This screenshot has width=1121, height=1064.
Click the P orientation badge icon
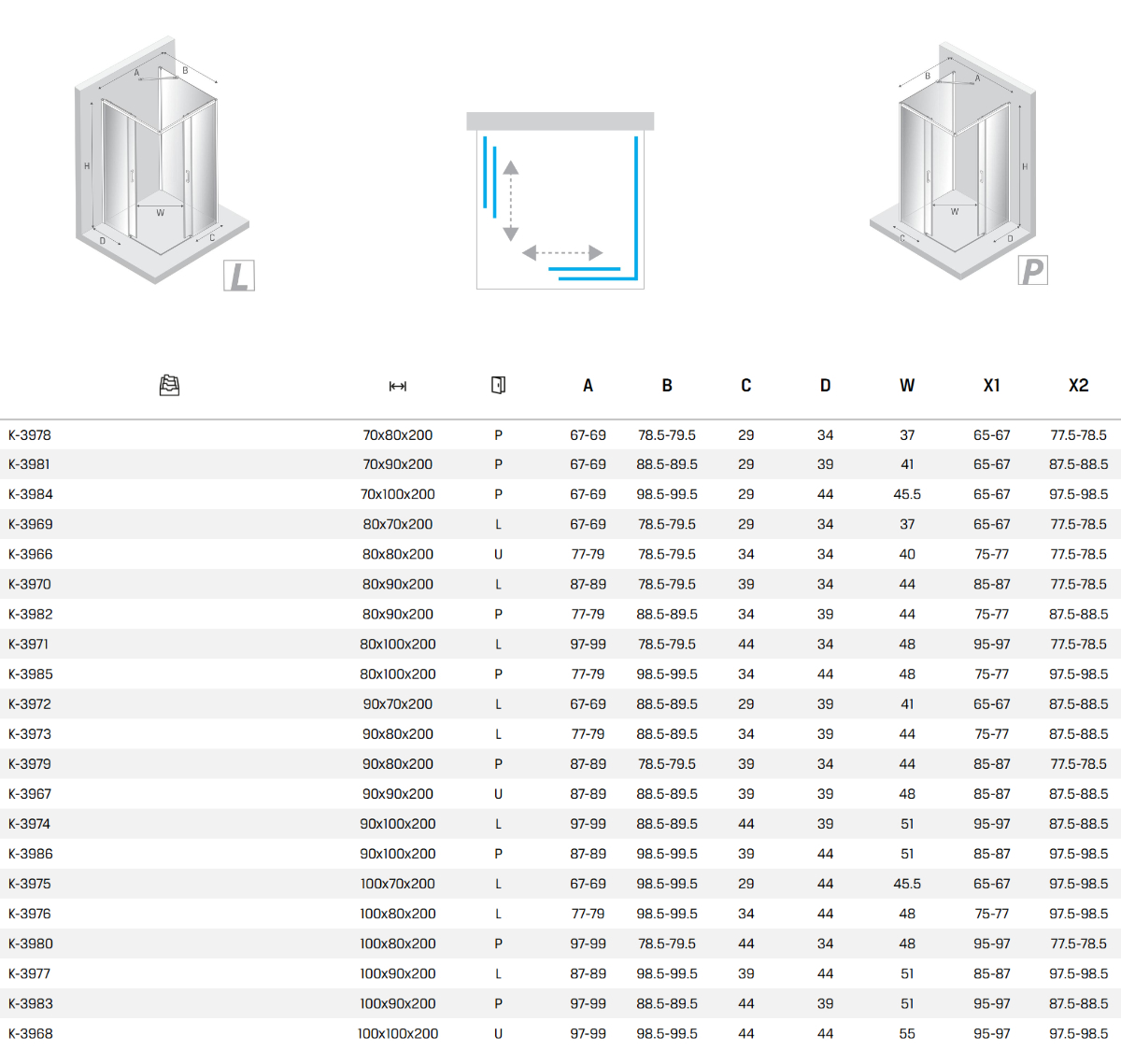click(x=1032, y=271)
